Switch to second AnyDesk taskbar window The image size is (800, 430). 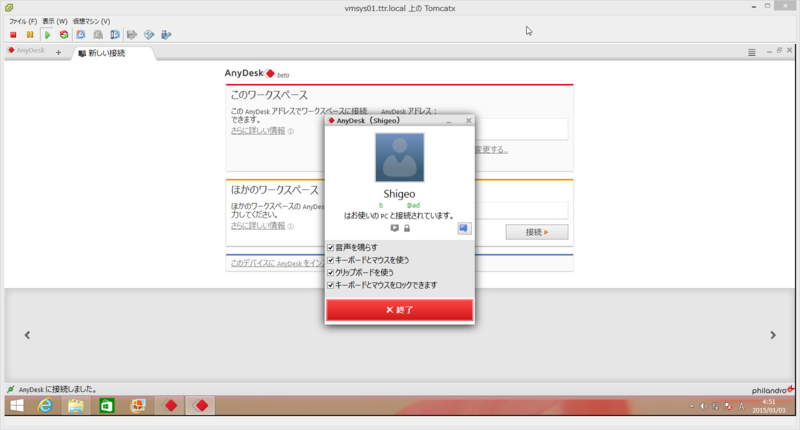[201, 406]
